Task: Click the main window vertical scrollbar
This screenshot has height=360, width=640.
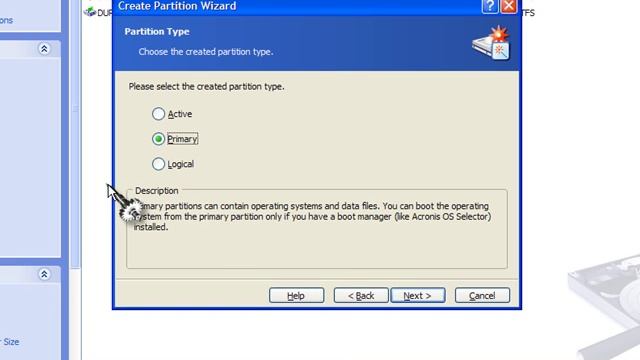Action: (x=75, y=135)
